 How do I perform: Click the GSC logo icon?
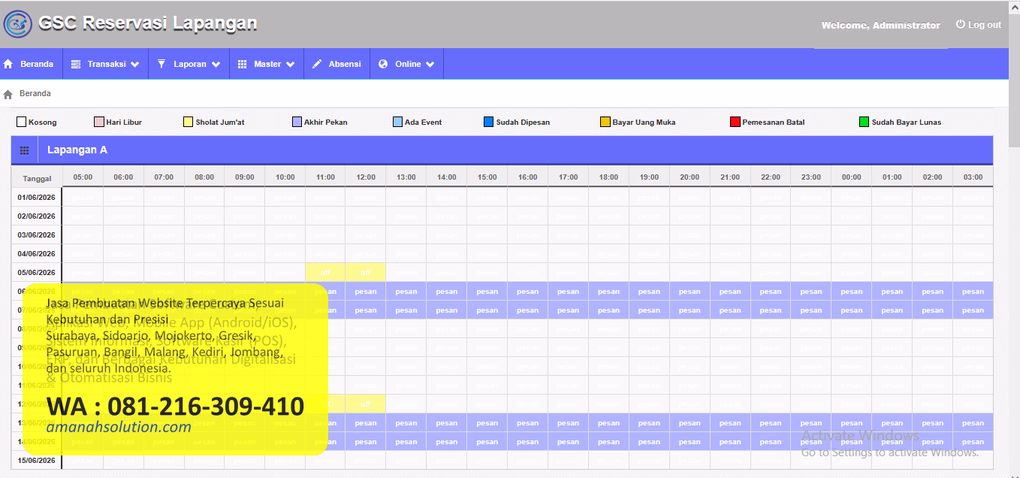[18, 25]
